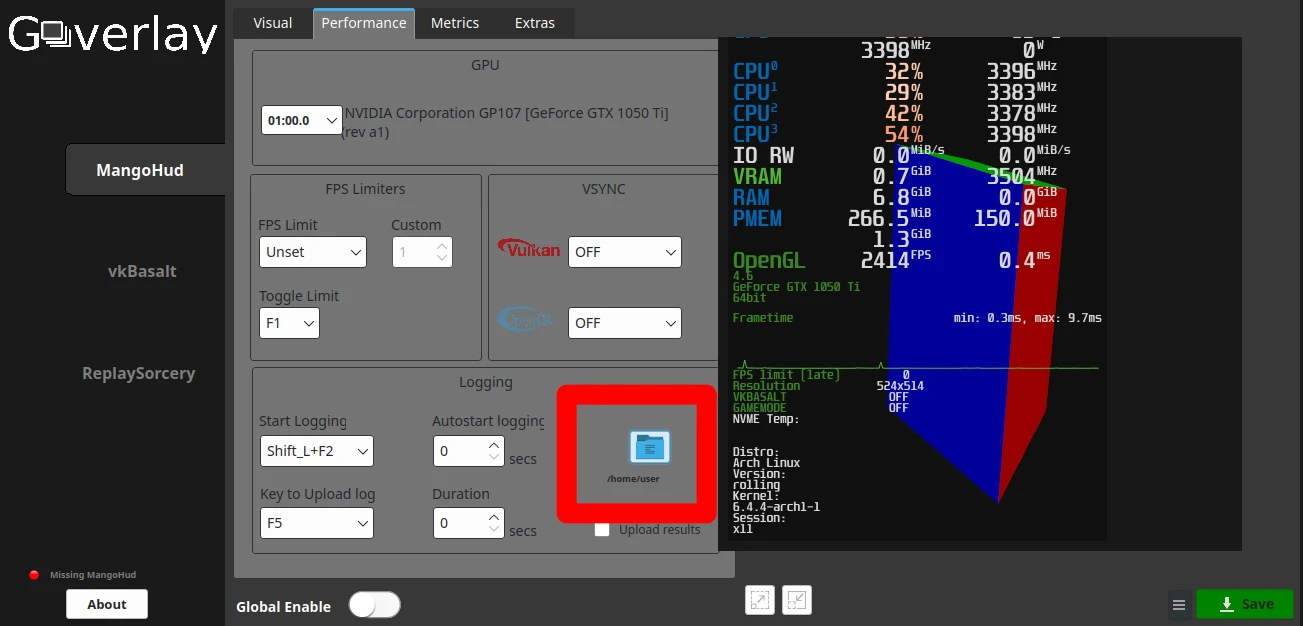Open the hamburger menu beside Save

[x=1179, y=605]
